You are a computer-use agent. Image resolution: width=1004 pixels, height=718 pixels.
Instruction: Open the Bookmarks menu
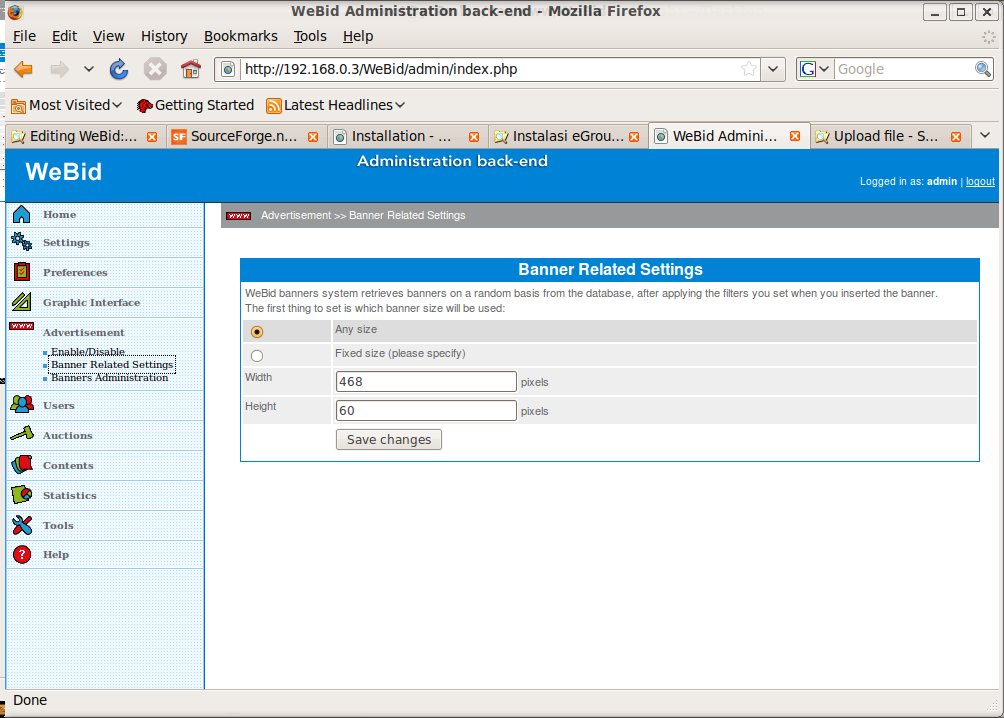coord(240,36)
